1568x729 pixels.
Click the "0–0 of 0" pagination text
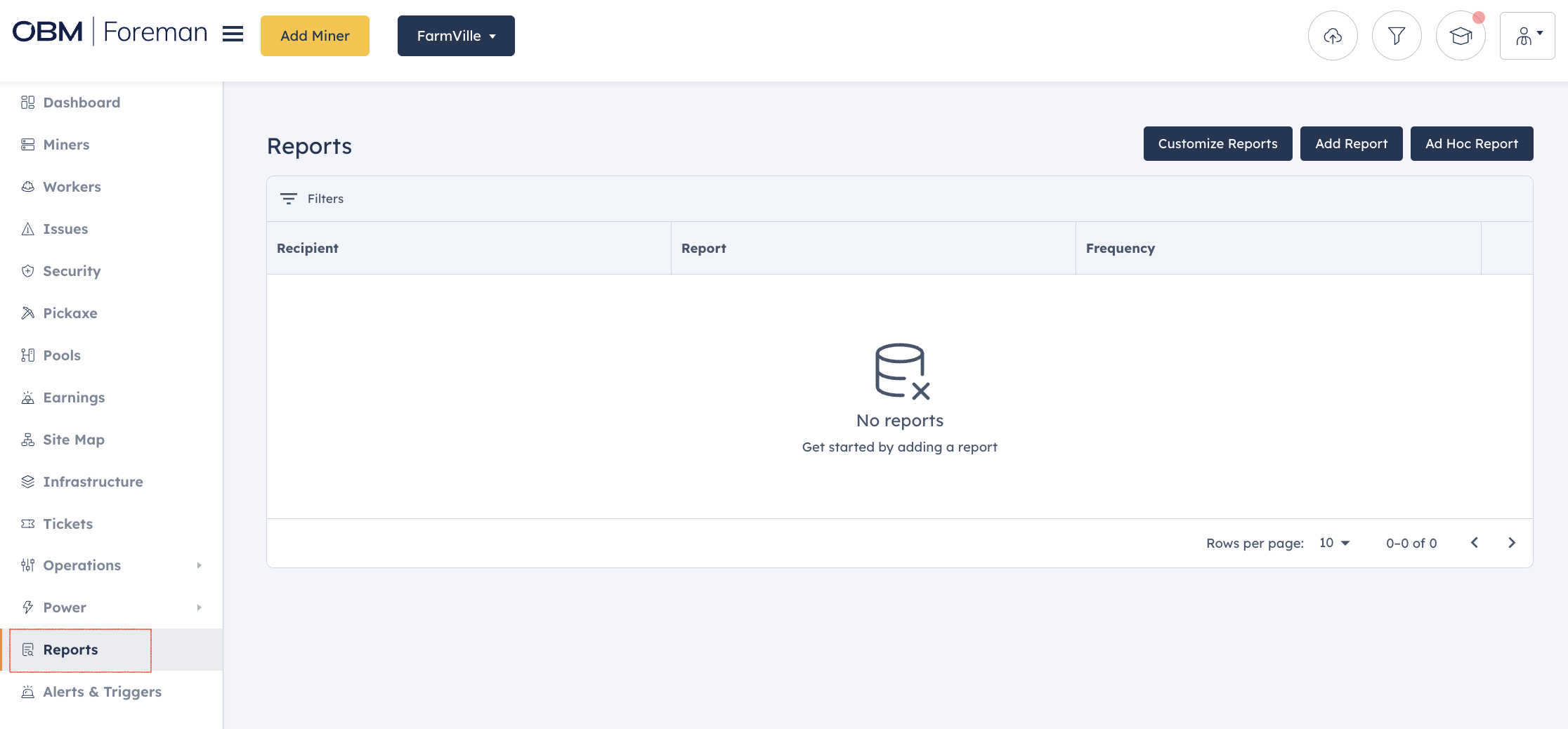(1411, 543)
